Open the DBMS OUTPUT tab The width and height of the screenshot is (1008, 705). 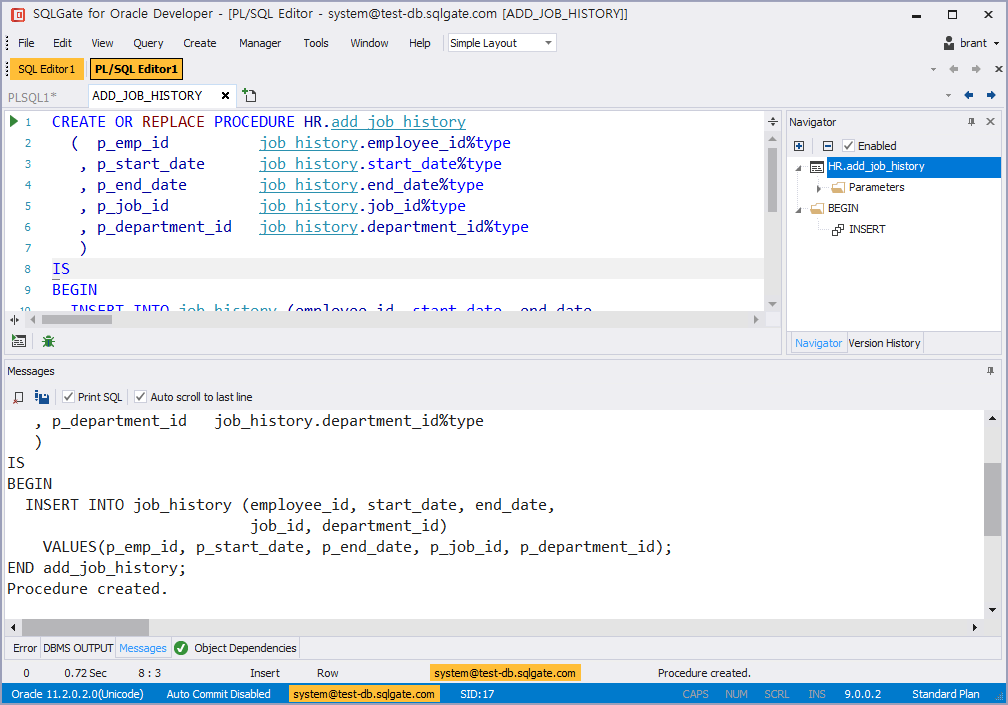[78, 648]
